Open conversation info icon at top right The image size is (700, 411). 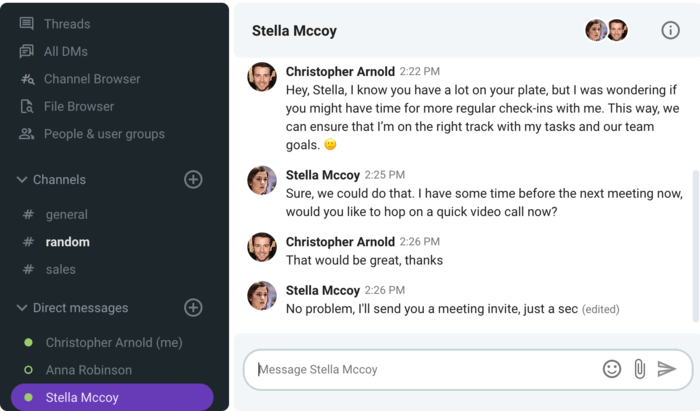(x=670, y=30)
